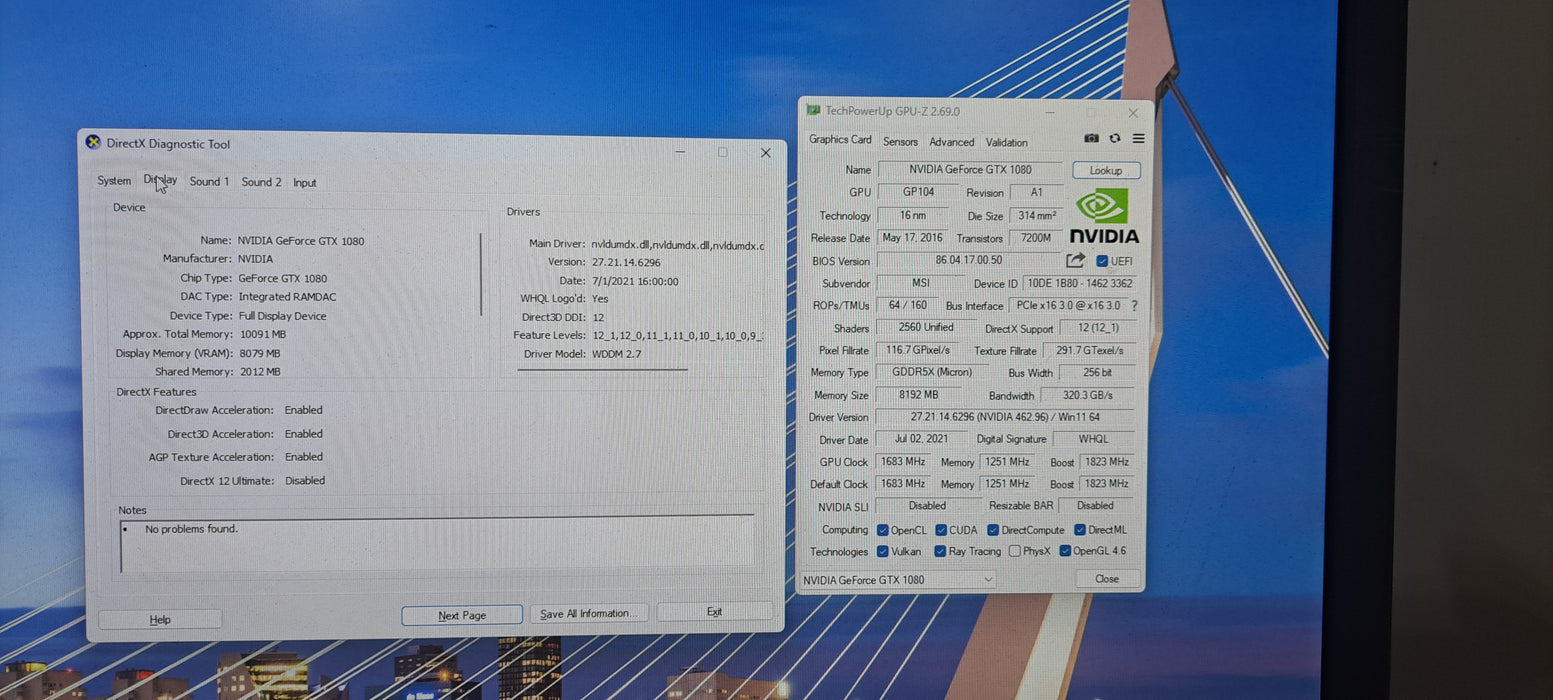
Task: Click Digital Signature value "WHQL"
Action: tap(1094, 439)
